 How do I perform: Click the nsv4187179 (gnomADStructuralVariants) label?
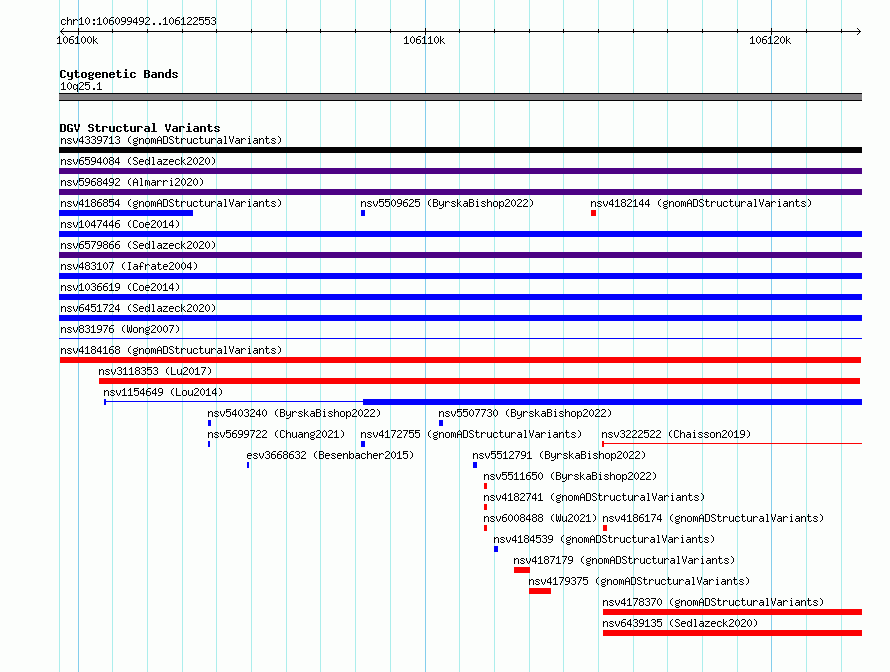(x=624, y=560)
